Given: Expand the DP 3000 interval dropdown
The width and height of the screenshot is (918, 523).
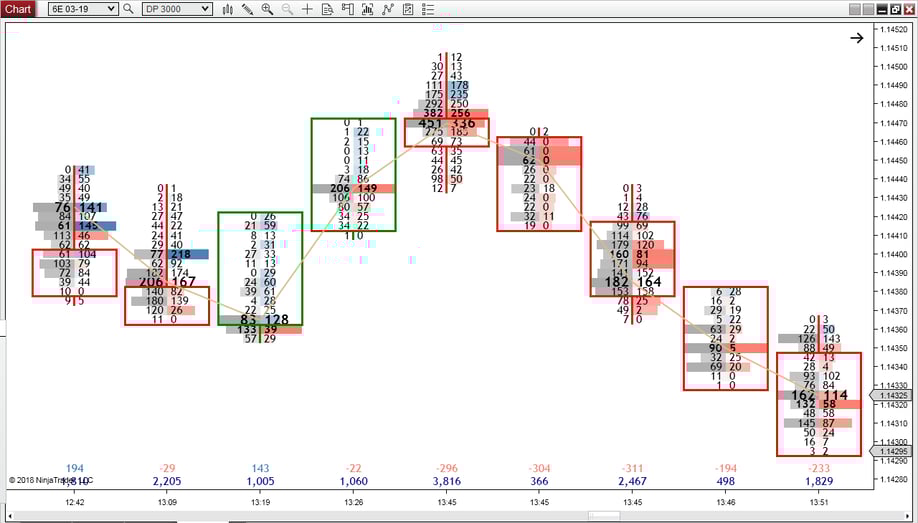Looking at the screenshot, I should pos(205,9).
